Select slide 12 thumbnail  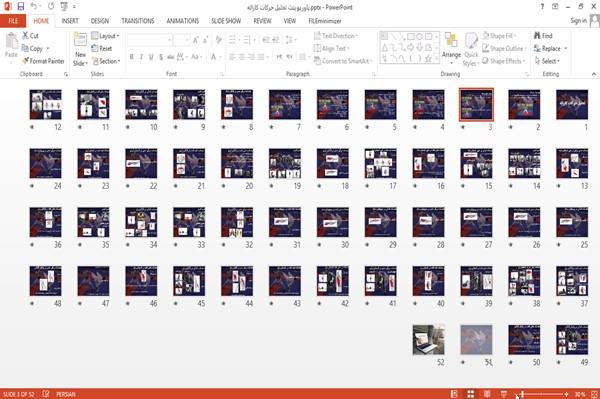pyautogui.click(x=46, y=104)
